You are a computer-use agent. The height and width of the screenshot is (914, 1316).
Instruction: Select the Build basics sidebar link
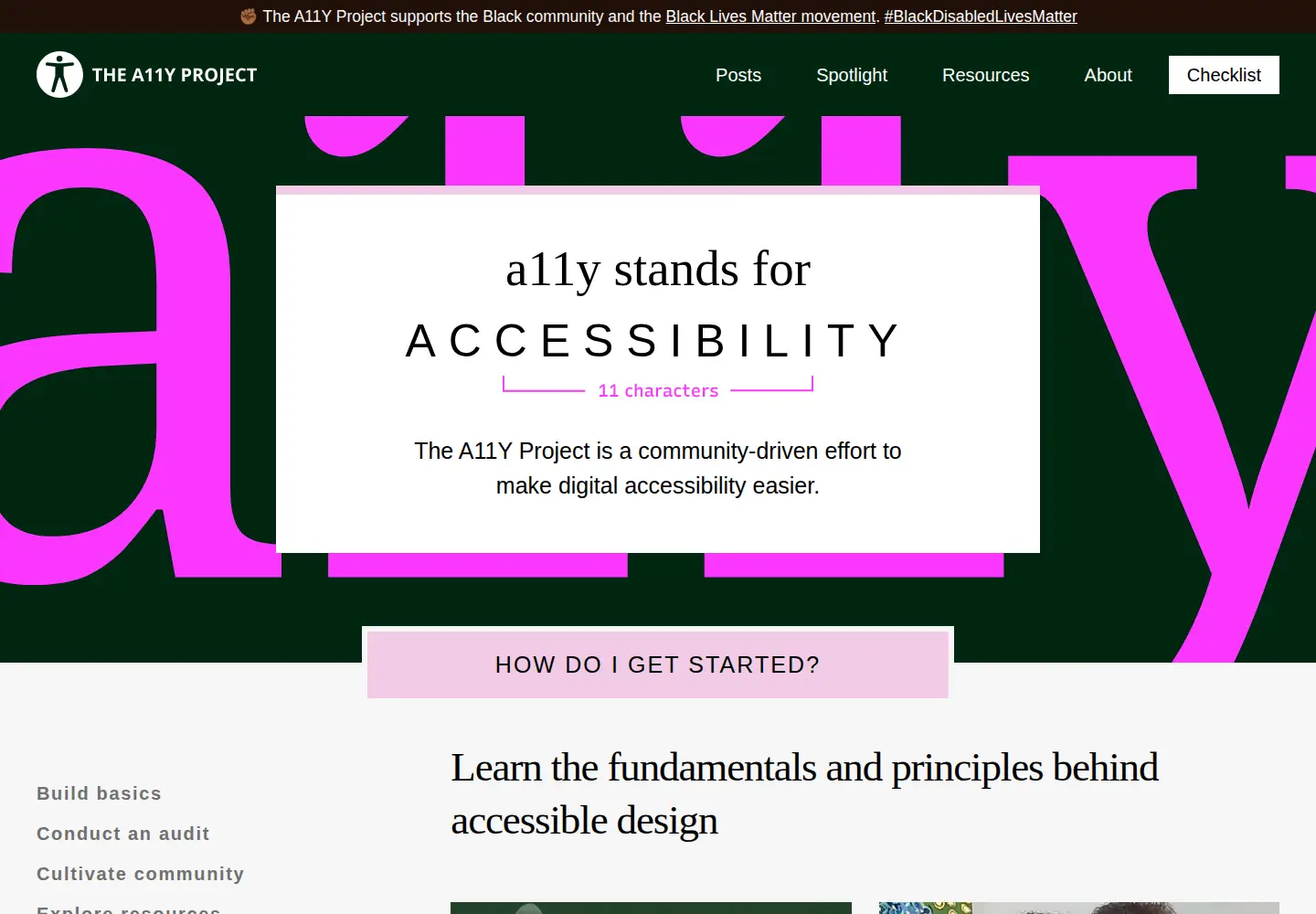[x=99, y=793]
